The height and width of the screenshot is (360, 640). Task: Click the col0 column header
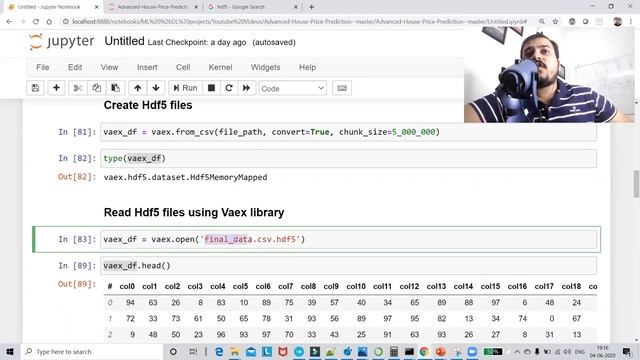(127, 287)
